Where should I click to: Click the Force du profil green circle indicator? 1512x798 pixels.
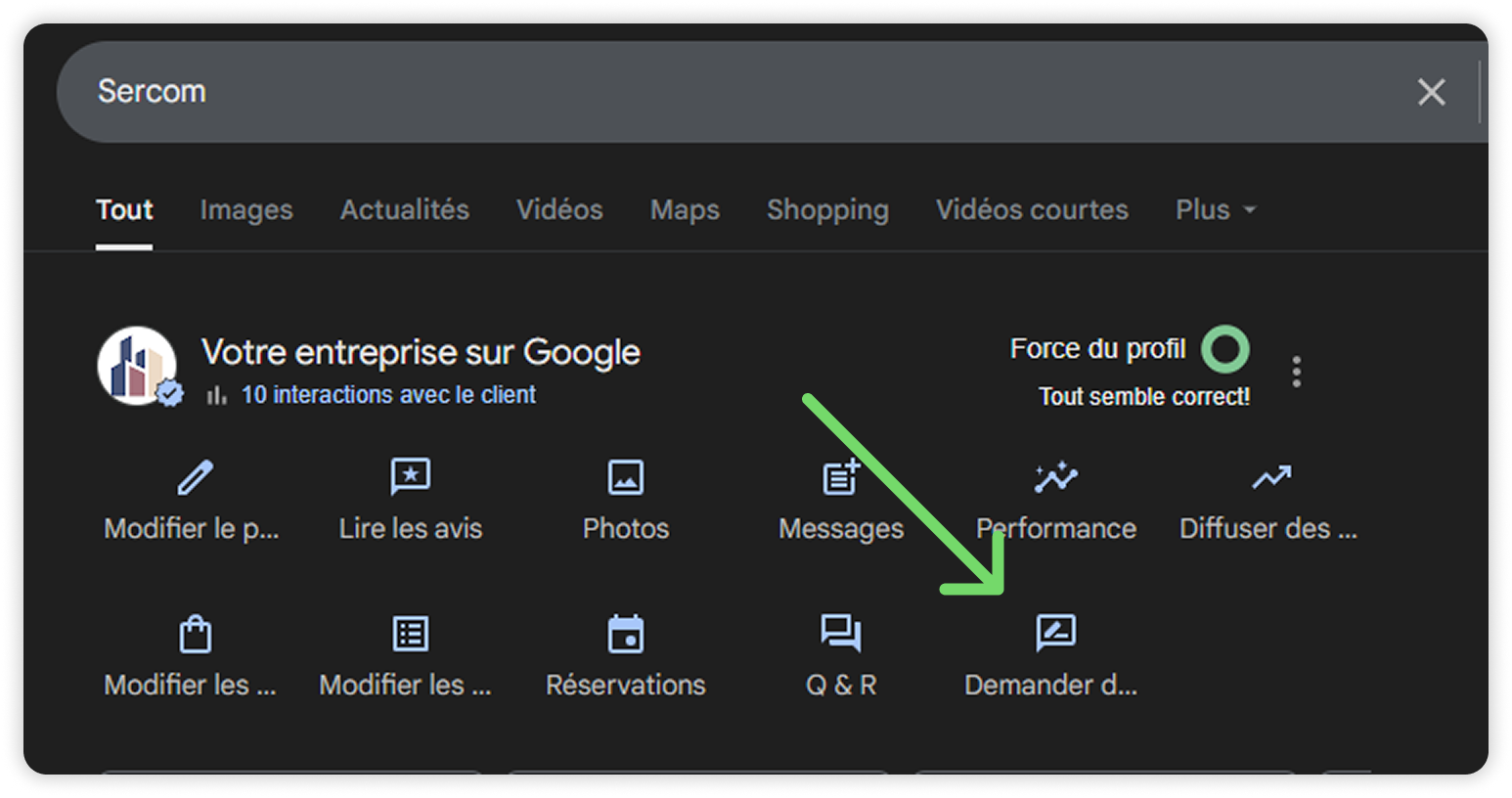click(x=1225, y=349)
